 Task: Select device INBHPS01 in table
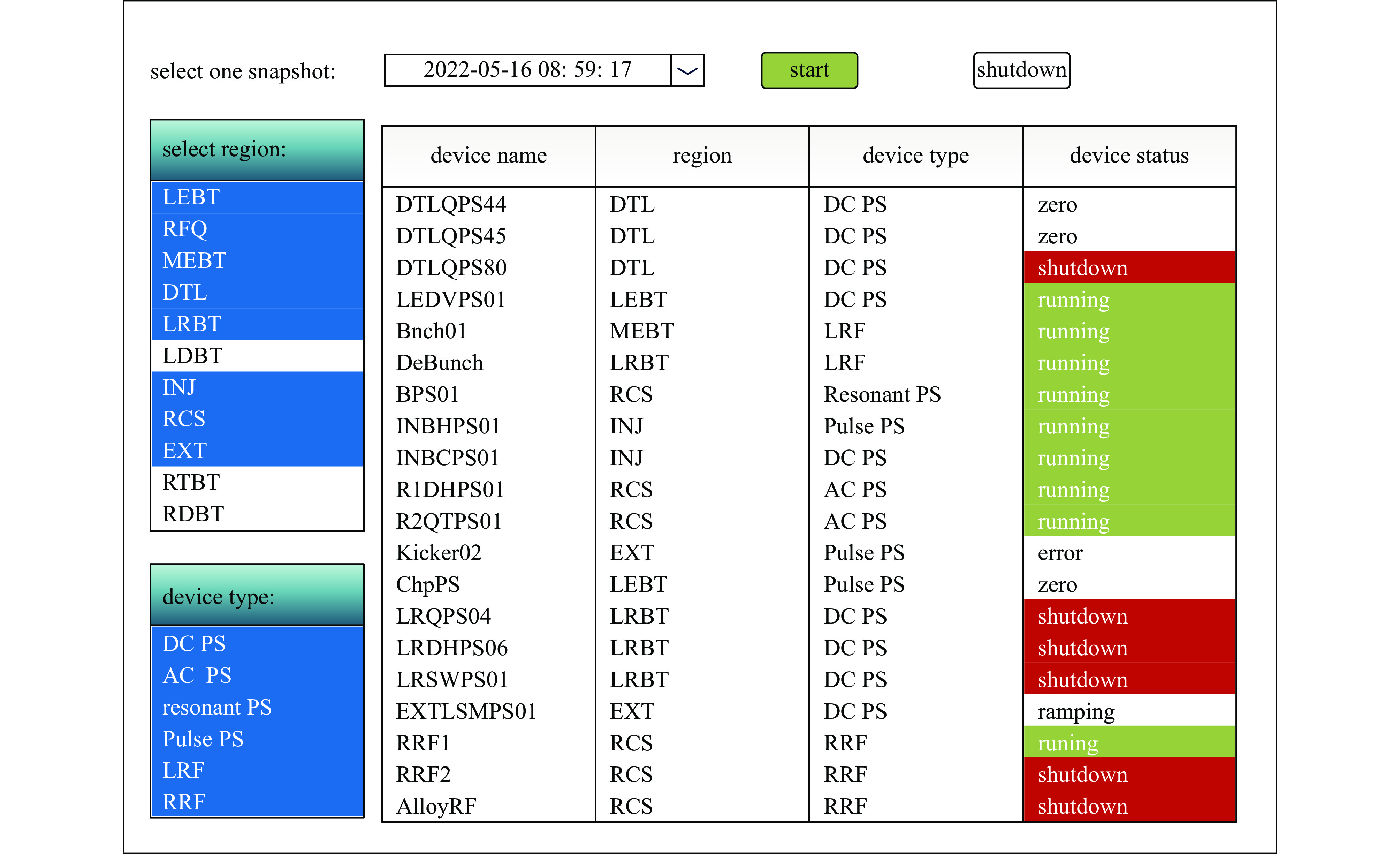click(x=448, y=426)
